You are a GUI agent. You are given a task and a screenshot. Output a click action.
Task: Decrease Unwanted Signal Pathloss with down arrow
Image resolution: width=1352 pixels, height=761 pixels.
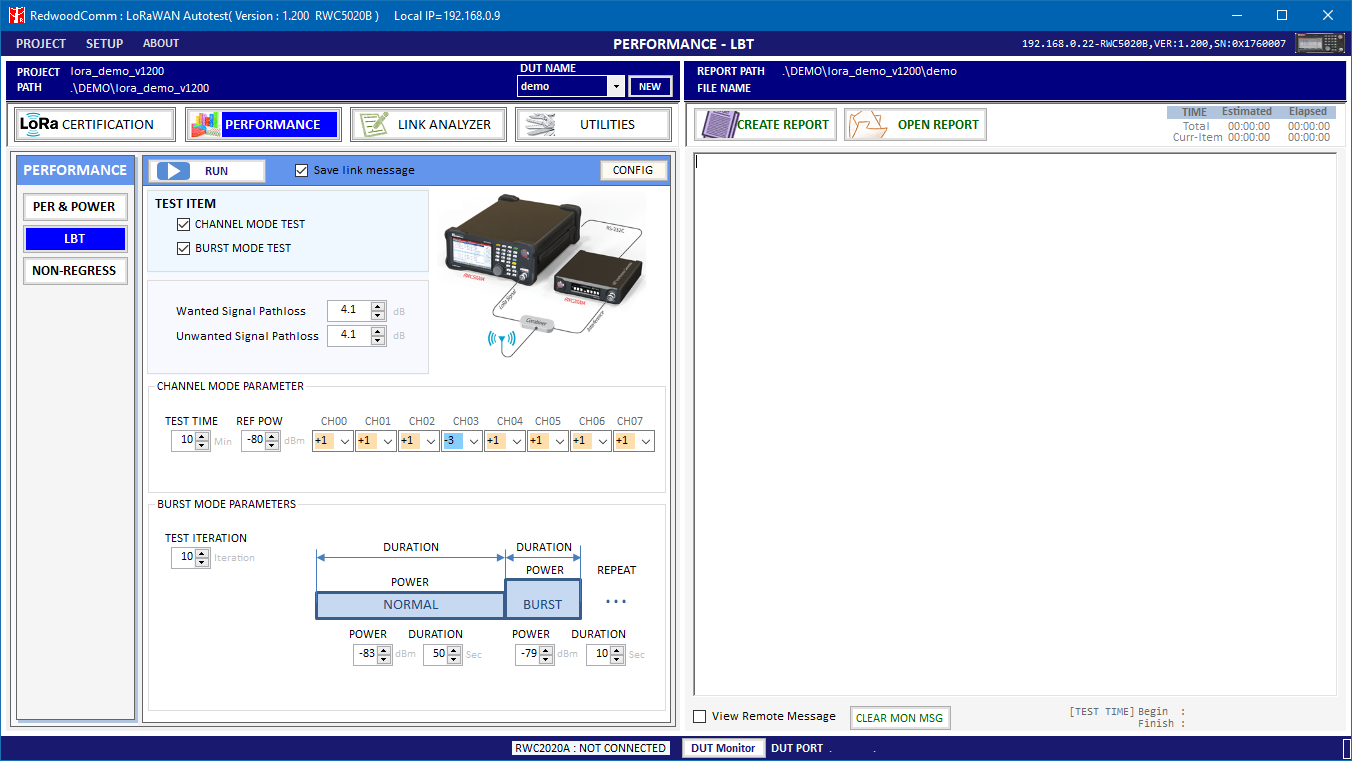tap(378, 340)
